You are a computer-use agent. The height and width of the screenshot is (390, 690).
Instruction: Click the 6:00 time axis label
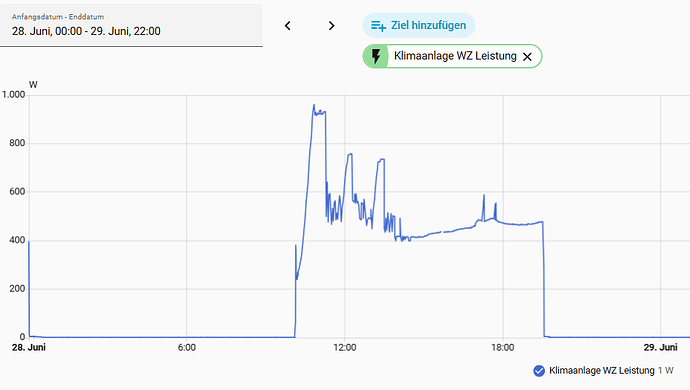click(187, 347)
